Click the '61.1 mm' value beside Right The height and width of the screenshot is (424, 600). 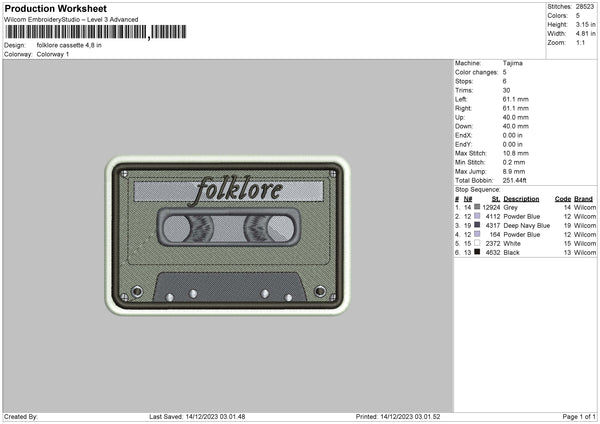515,108
